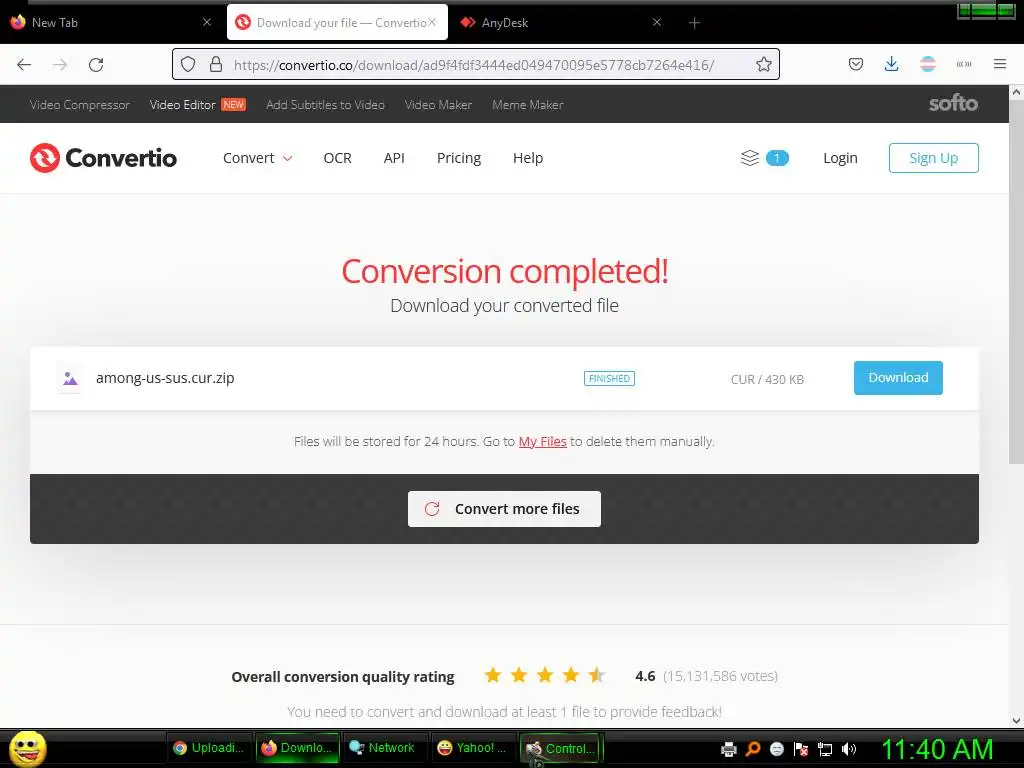Close the AnyDesk tab
Image resolution: width=1024 pixels, height=768 pixels.
pos(657,22)
